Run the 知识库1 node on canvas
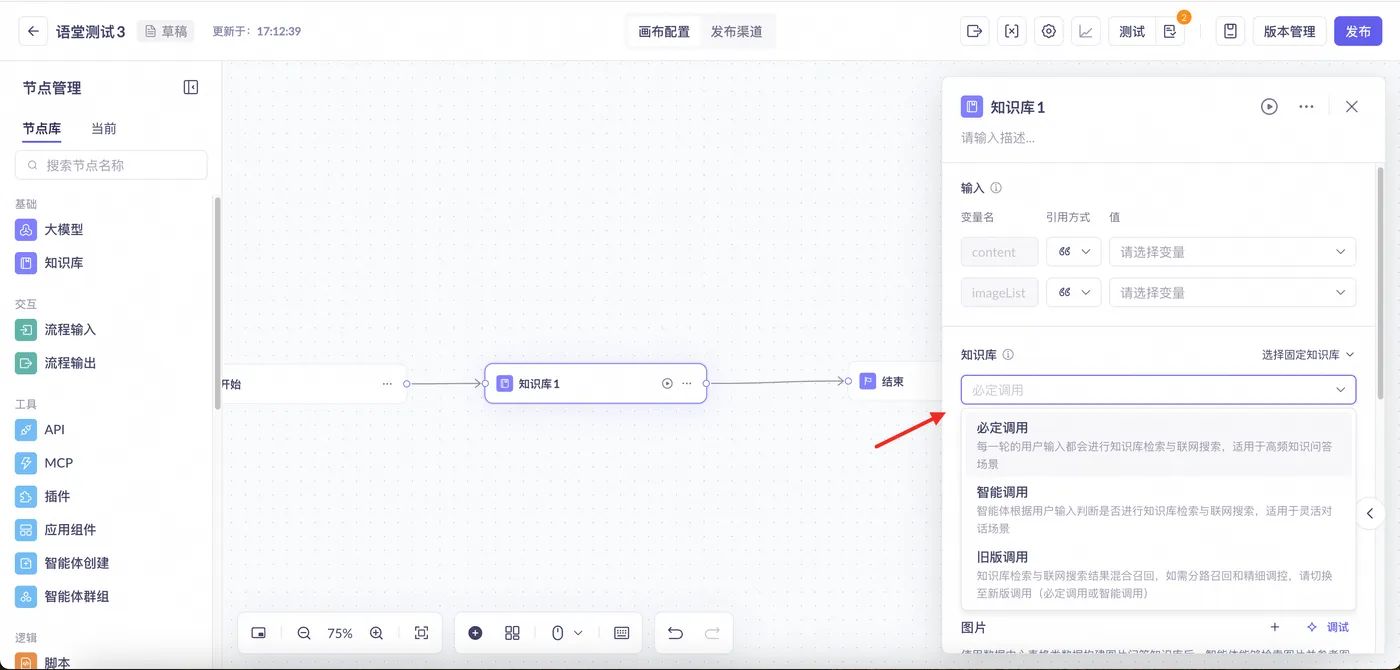1400x670 pixels. [x=667, y=383]
